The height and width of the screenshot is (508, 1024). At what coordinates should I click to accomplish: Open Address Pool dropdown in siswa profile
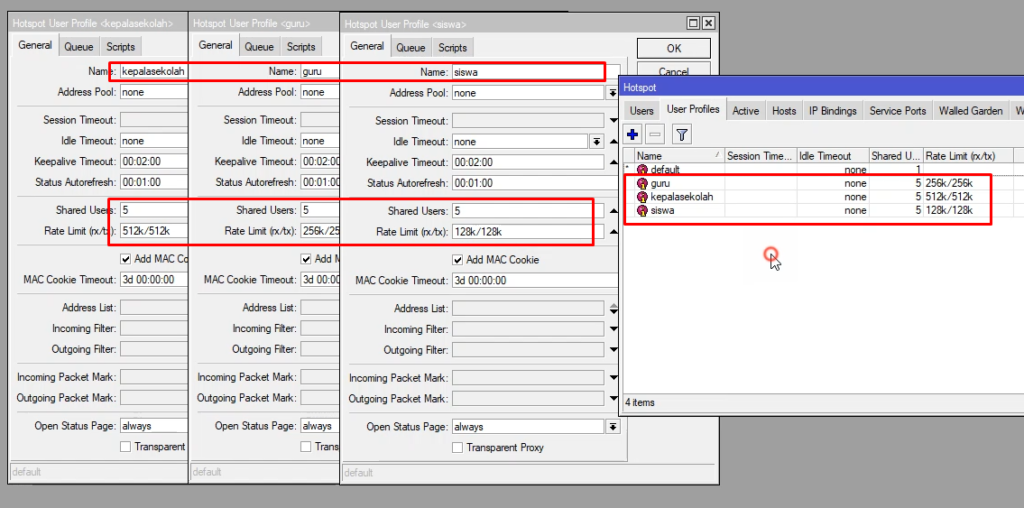(x=613, y=93)
